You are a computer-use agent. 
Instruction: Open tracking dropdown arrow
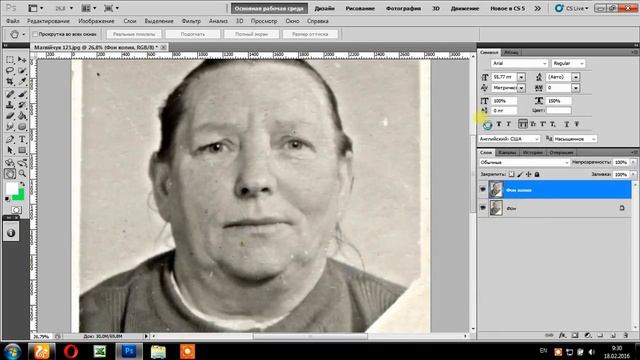tap(576, 88)
